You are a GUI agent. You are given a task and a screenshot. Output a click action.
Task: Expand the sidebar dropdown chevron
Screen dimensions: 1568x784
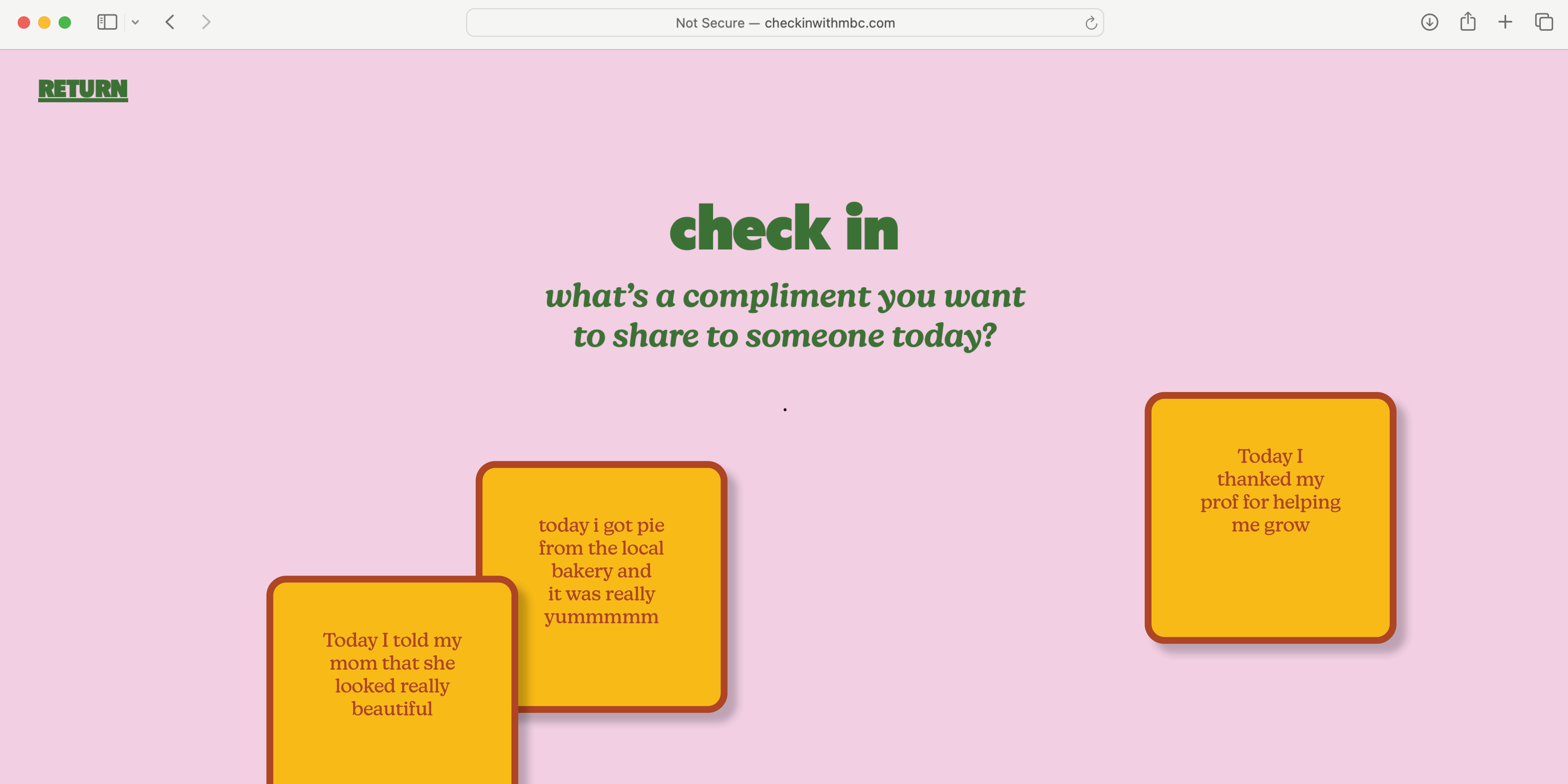coord(135,23)
